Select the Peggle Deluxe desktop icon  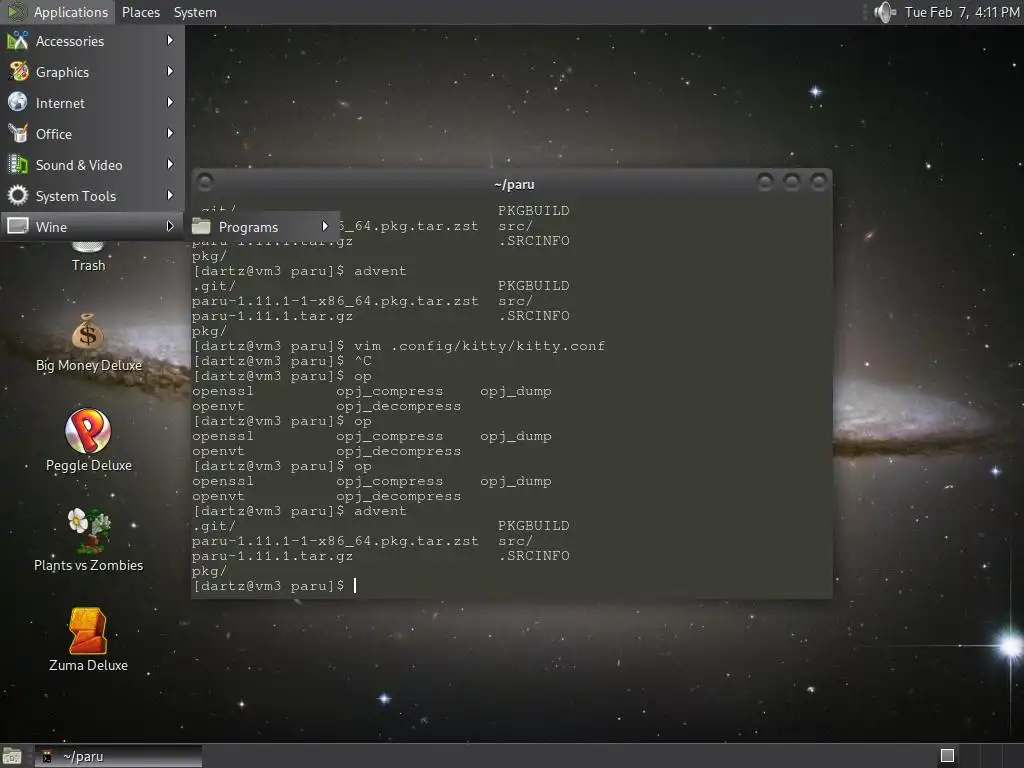point(88,441)
